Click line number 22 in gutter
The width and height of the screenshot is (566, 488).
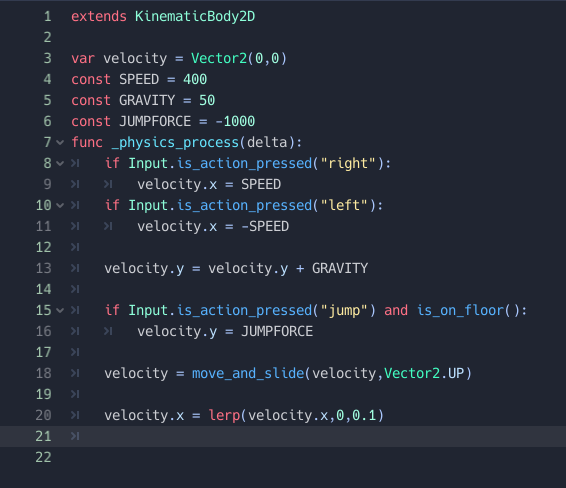tap(43, 457)
